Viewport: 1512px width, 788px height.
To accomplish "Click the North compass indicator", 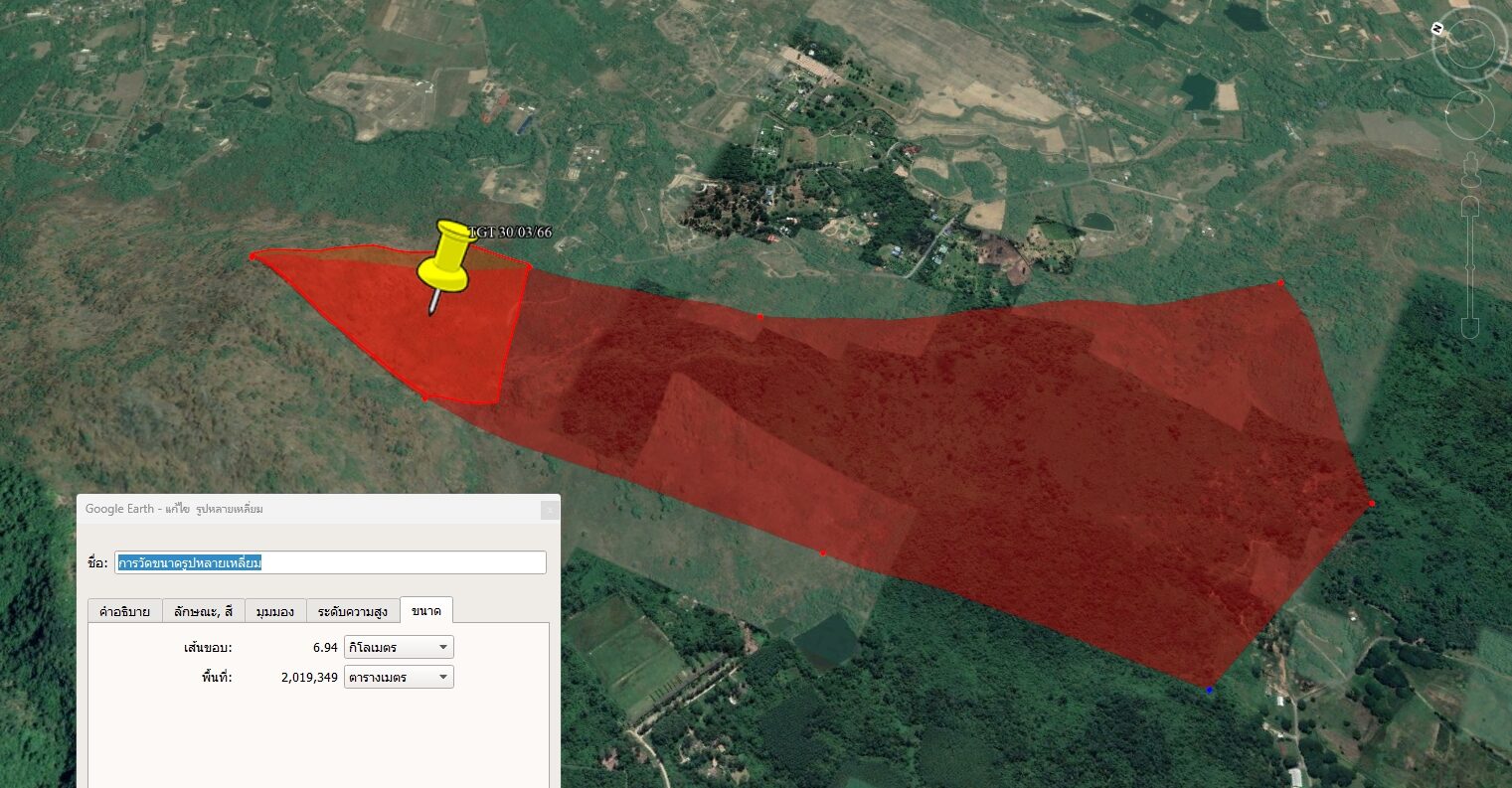I will (1437, 29).
